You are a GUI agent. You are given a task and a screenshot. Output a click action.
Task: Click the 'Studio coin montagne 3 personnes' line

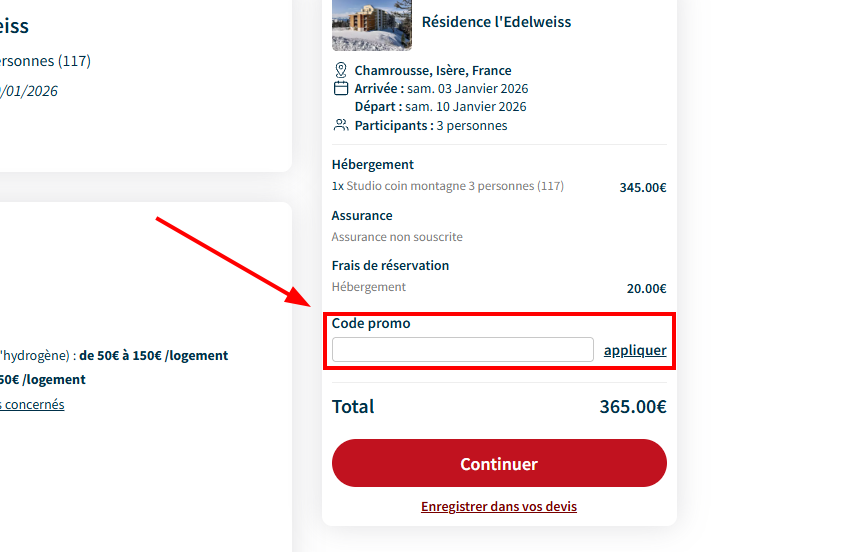pyautogui.click(x=455, y=186)
